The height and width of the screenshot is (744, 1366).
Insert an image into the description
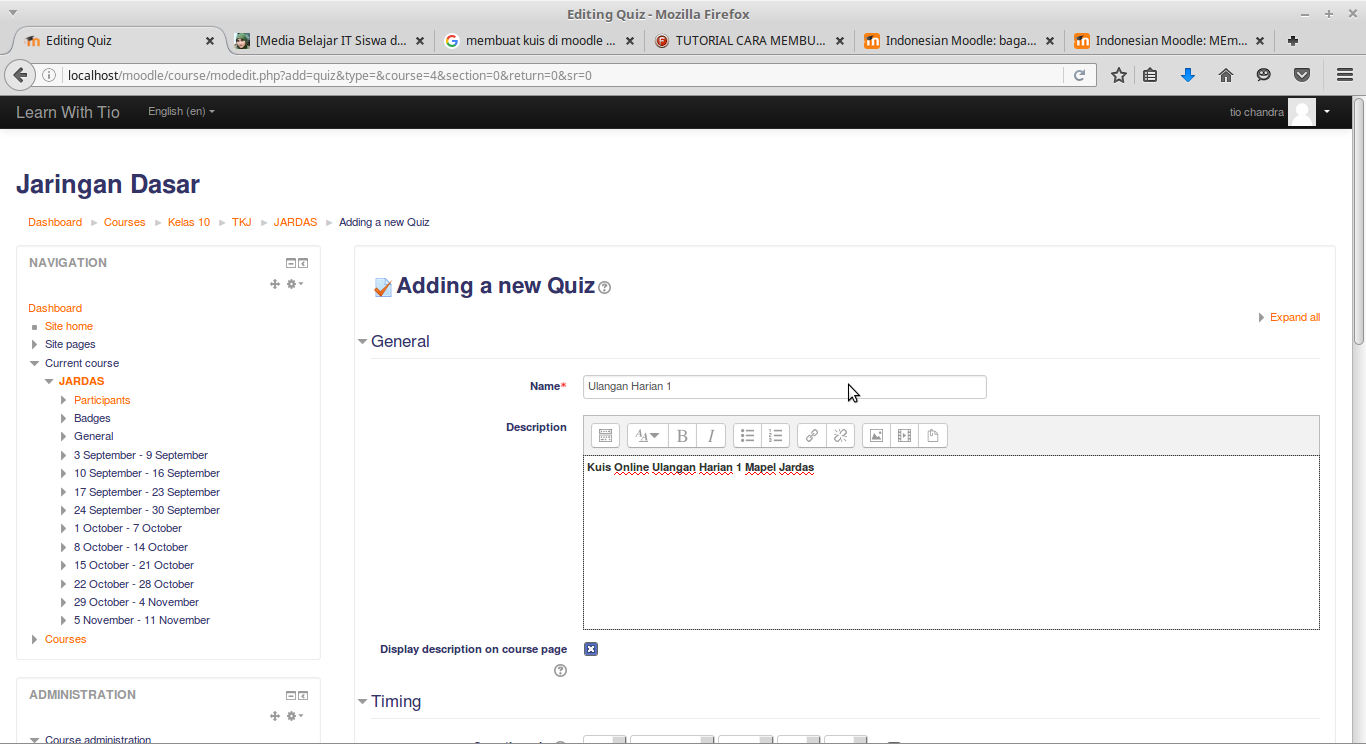[875, 435]
